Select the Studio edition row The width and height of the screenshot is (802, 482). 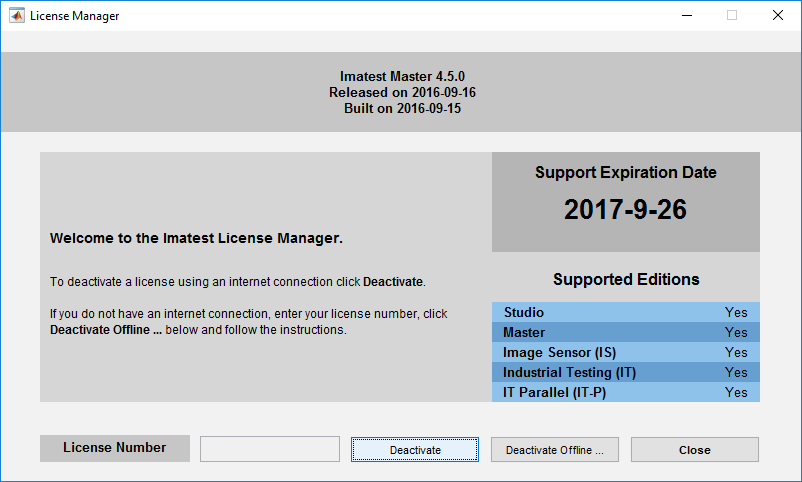pyautogui.click(x=626, y=312)
